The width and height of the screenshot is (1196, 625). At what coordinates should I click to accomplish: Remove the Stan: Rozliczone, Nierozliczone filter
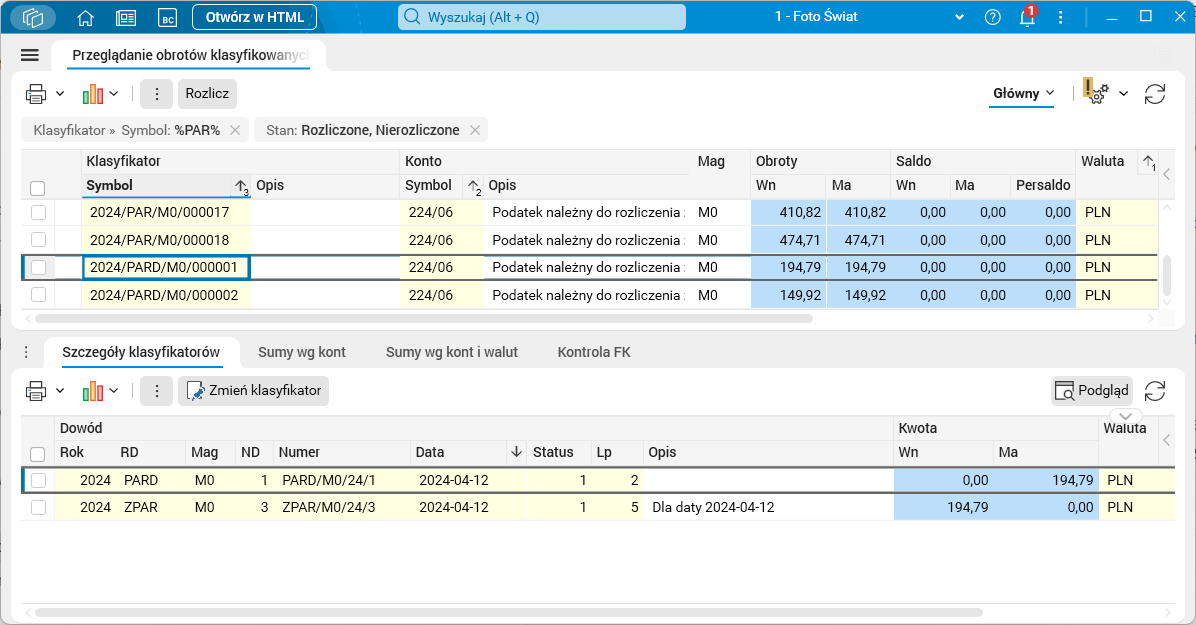click(x=475, y=130)
